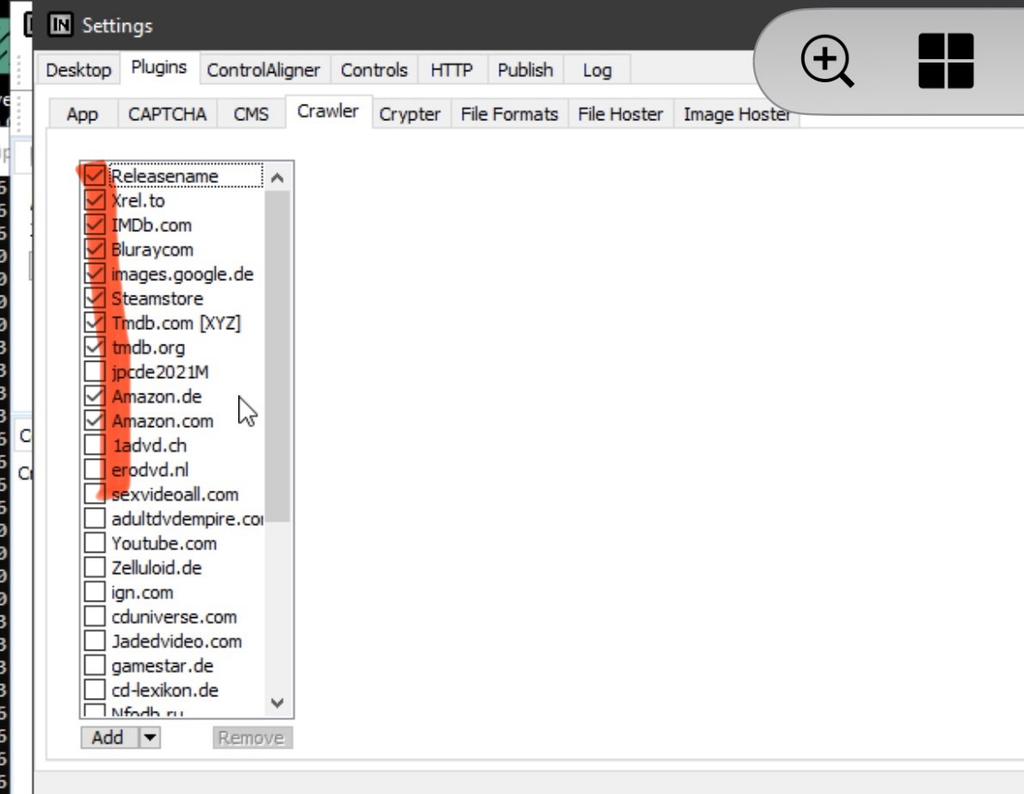Toggle the Steamstore checkbox

[x=95, y=298]
